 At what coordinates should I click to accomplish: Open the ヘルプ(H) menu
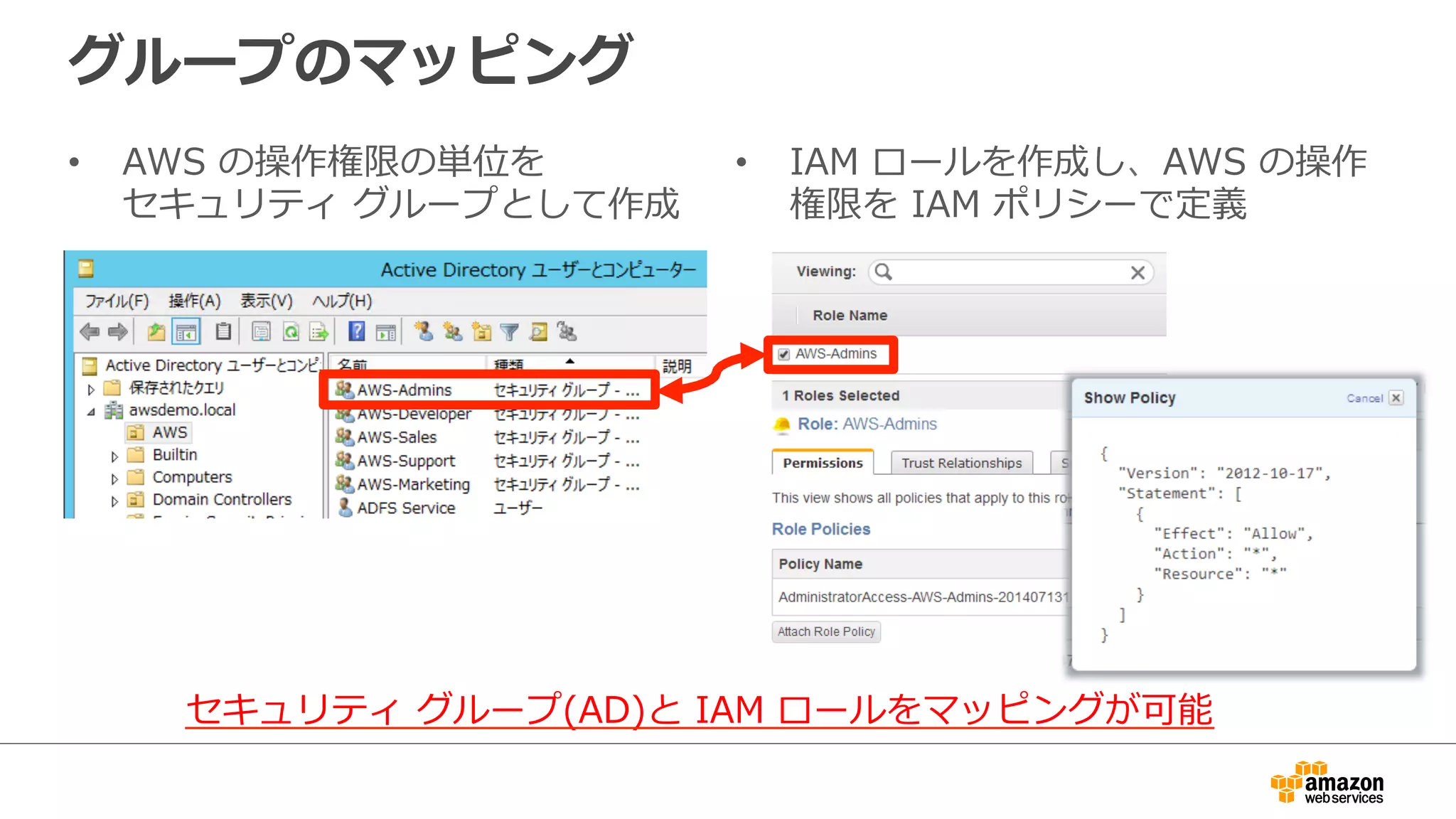coord(342,301)
